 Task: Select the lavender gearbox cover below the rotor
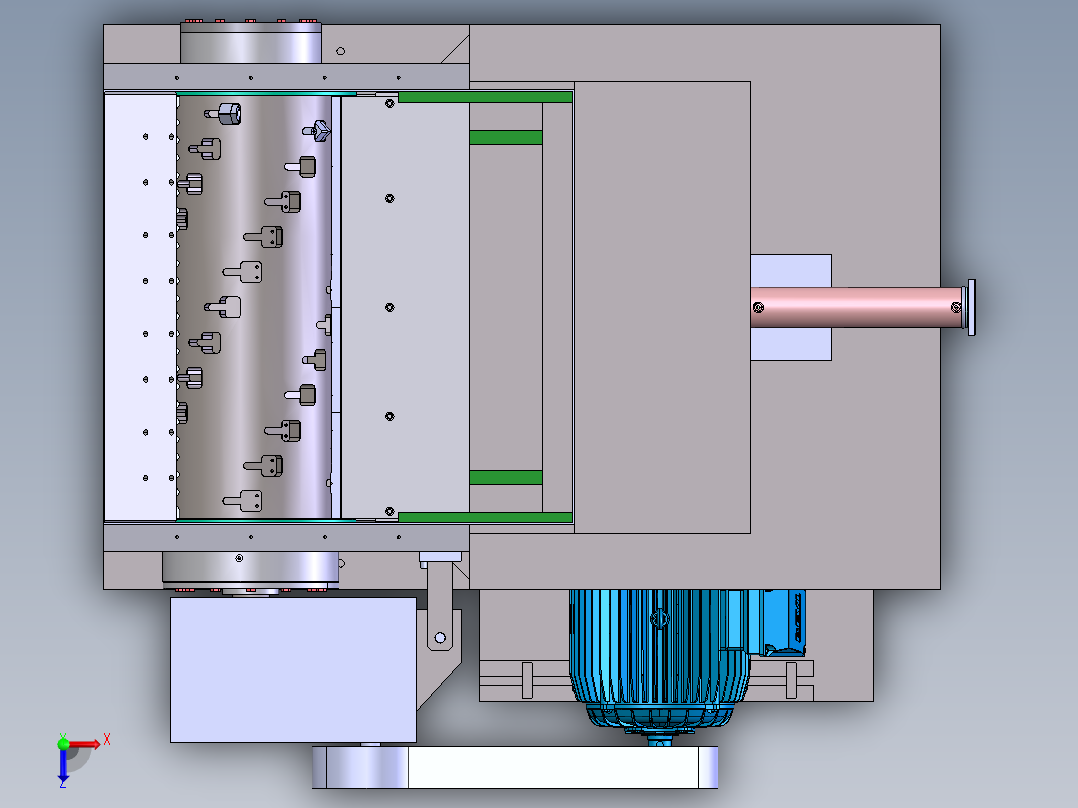294,670
